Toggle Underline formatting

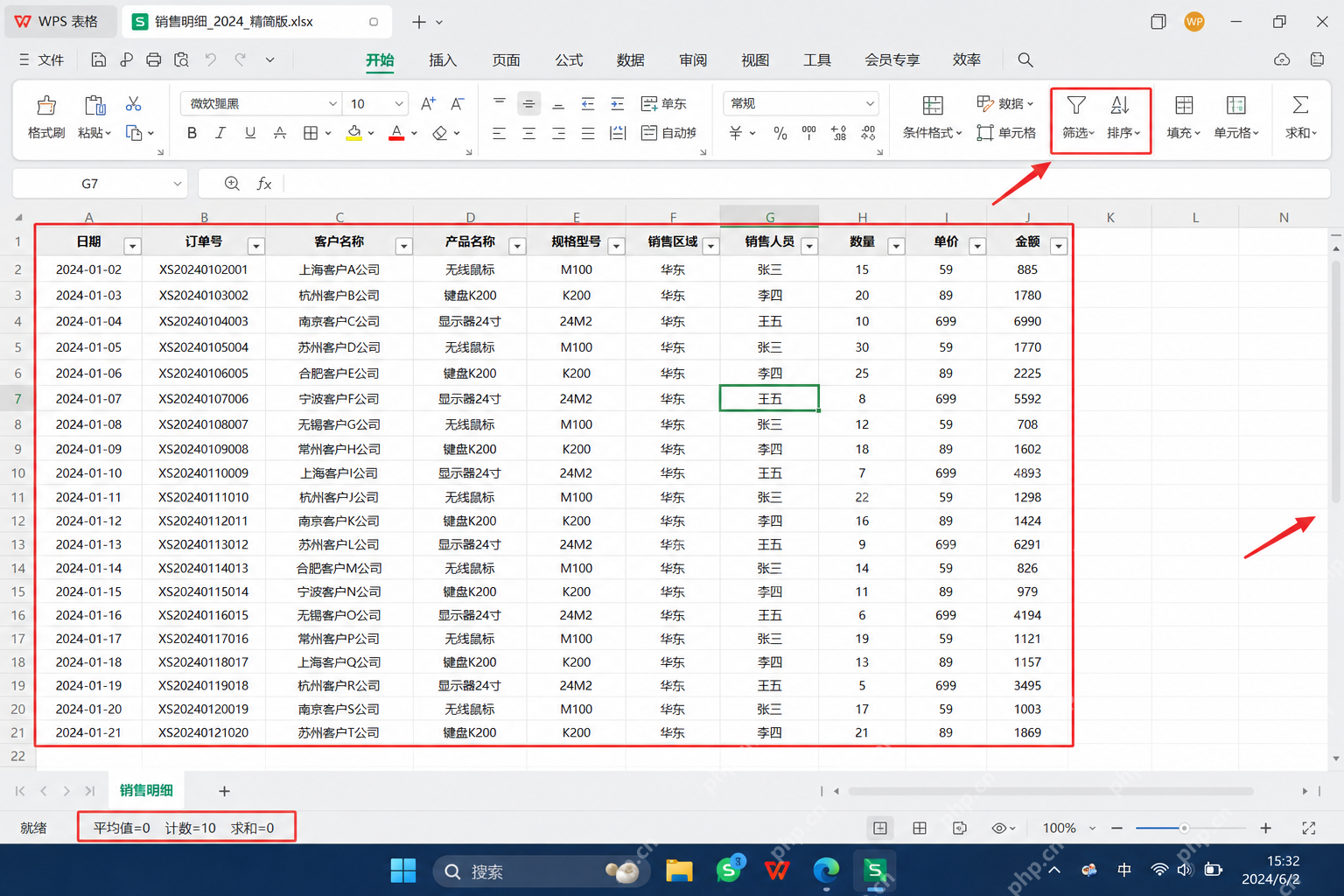click(x=250, y=133)
